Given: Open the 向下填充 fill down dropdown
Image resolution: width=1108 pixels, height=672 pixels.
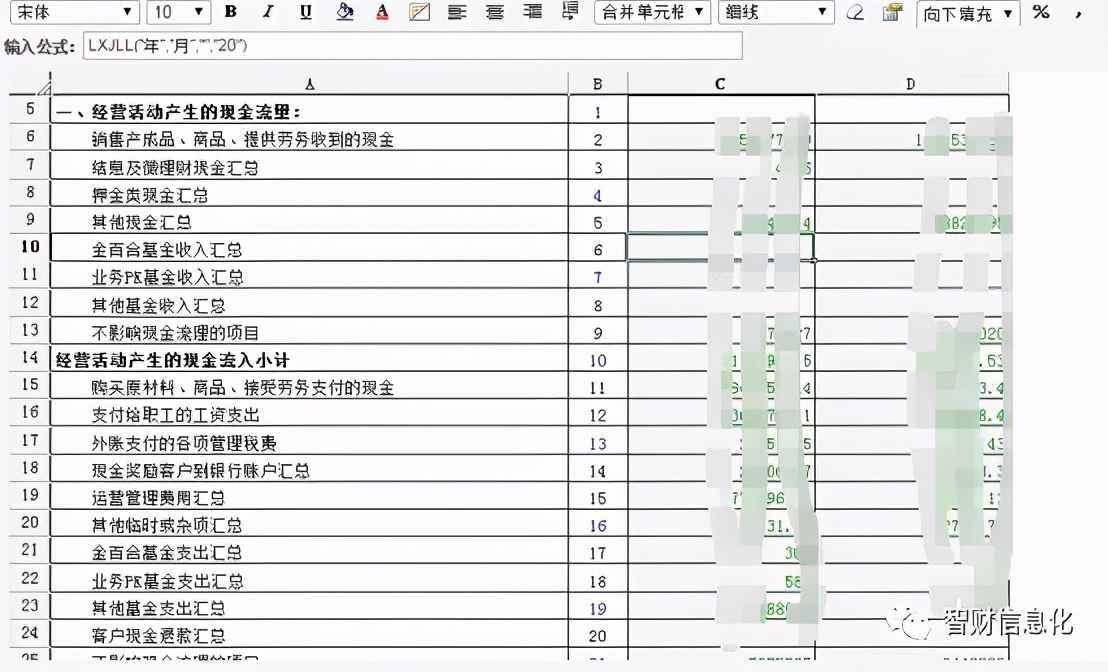Looking at the screenshot, I should click(968, 13).
